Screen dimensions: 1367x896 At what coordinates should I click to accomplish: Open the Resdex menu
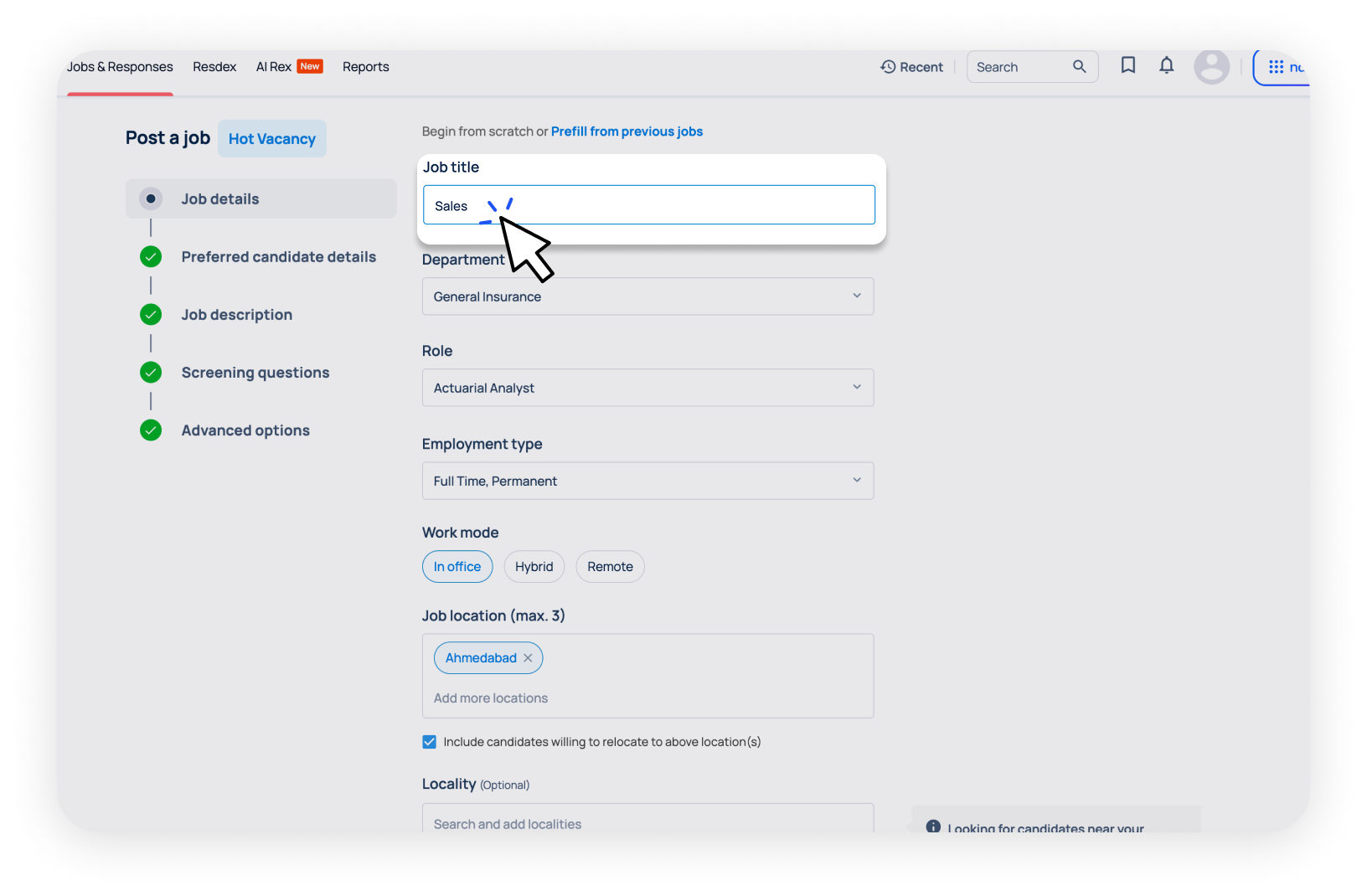(x=214, y=67)
